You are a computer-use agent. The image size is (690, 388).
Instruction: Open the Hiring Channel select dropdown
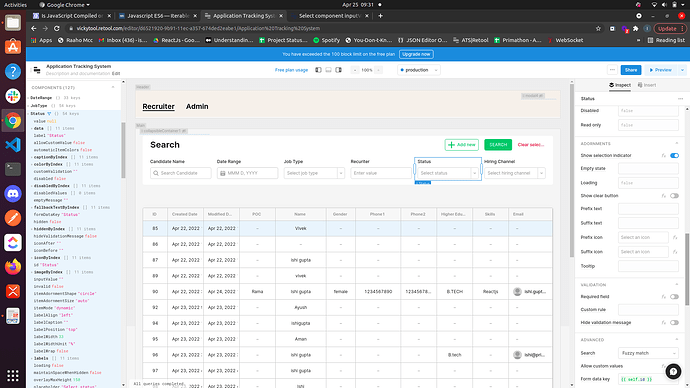pos(515,173)
